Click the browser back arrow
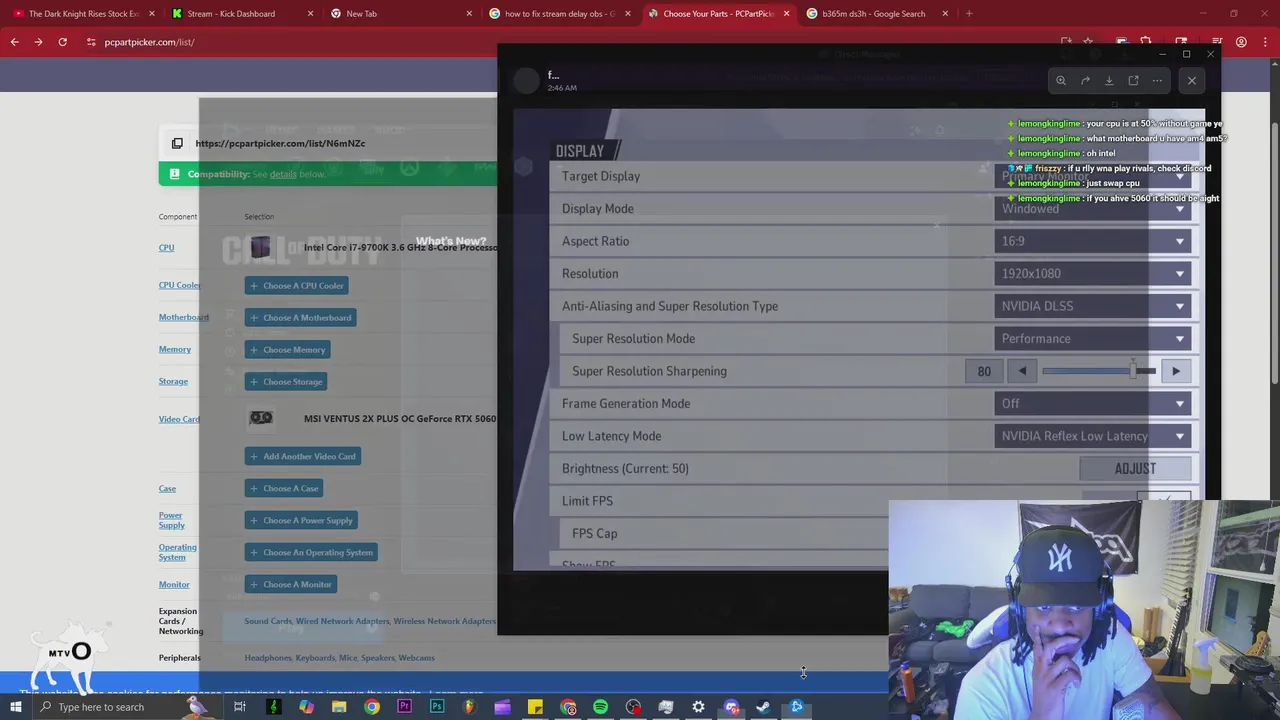Image resolution: width=1280 pixels, height=720 pixels. 14,42
